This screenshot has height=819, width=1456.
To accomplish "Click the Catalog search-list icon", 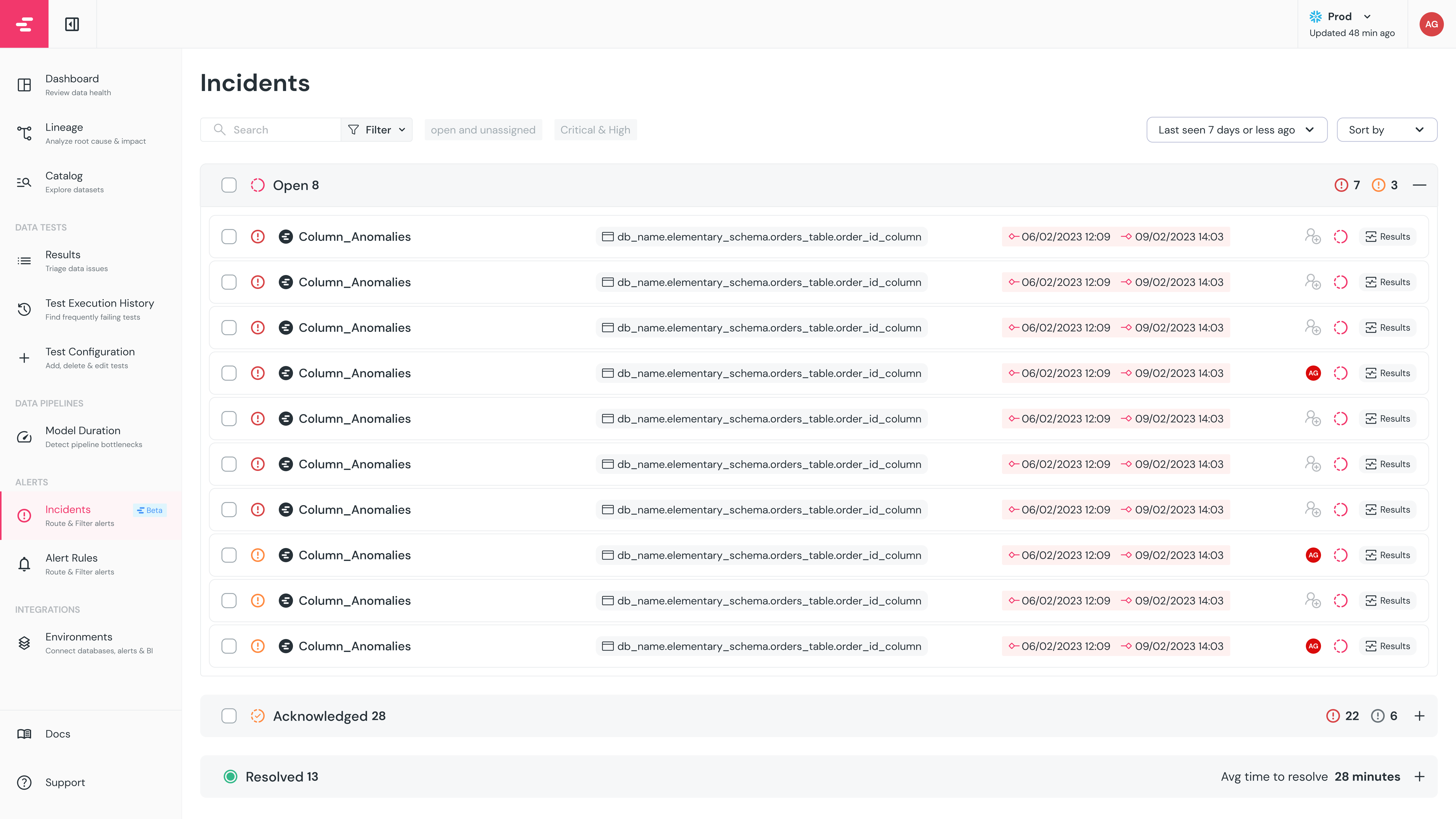I will tap(24, 182).
